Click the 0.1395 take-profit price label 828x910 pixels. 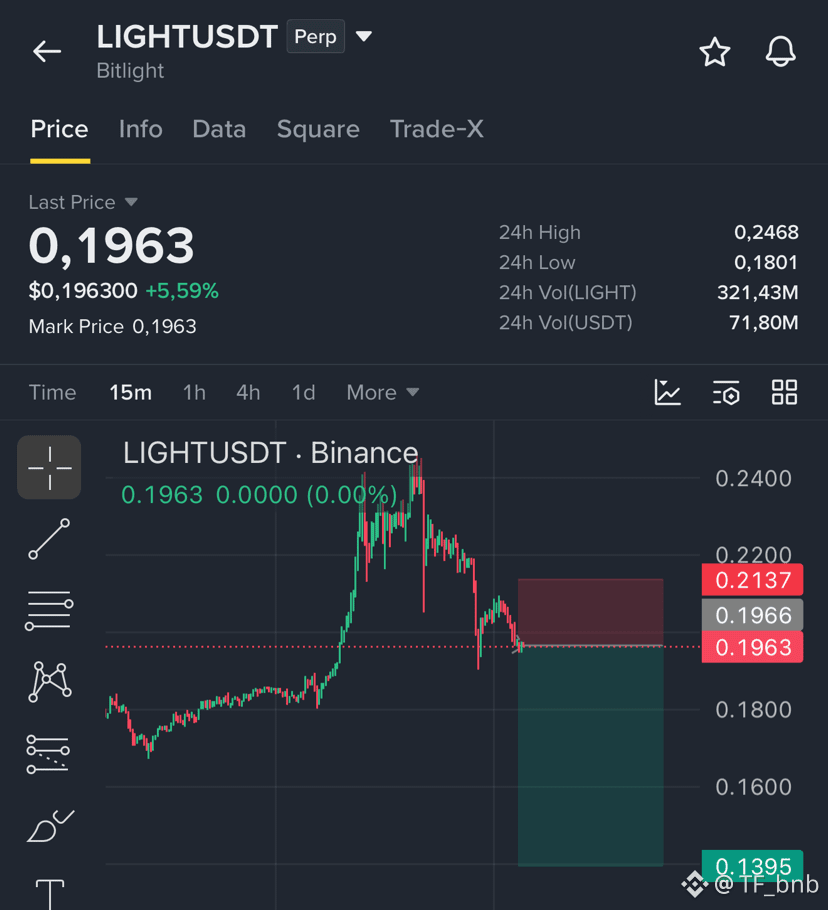pyautogui.click(x=753, y=866)
